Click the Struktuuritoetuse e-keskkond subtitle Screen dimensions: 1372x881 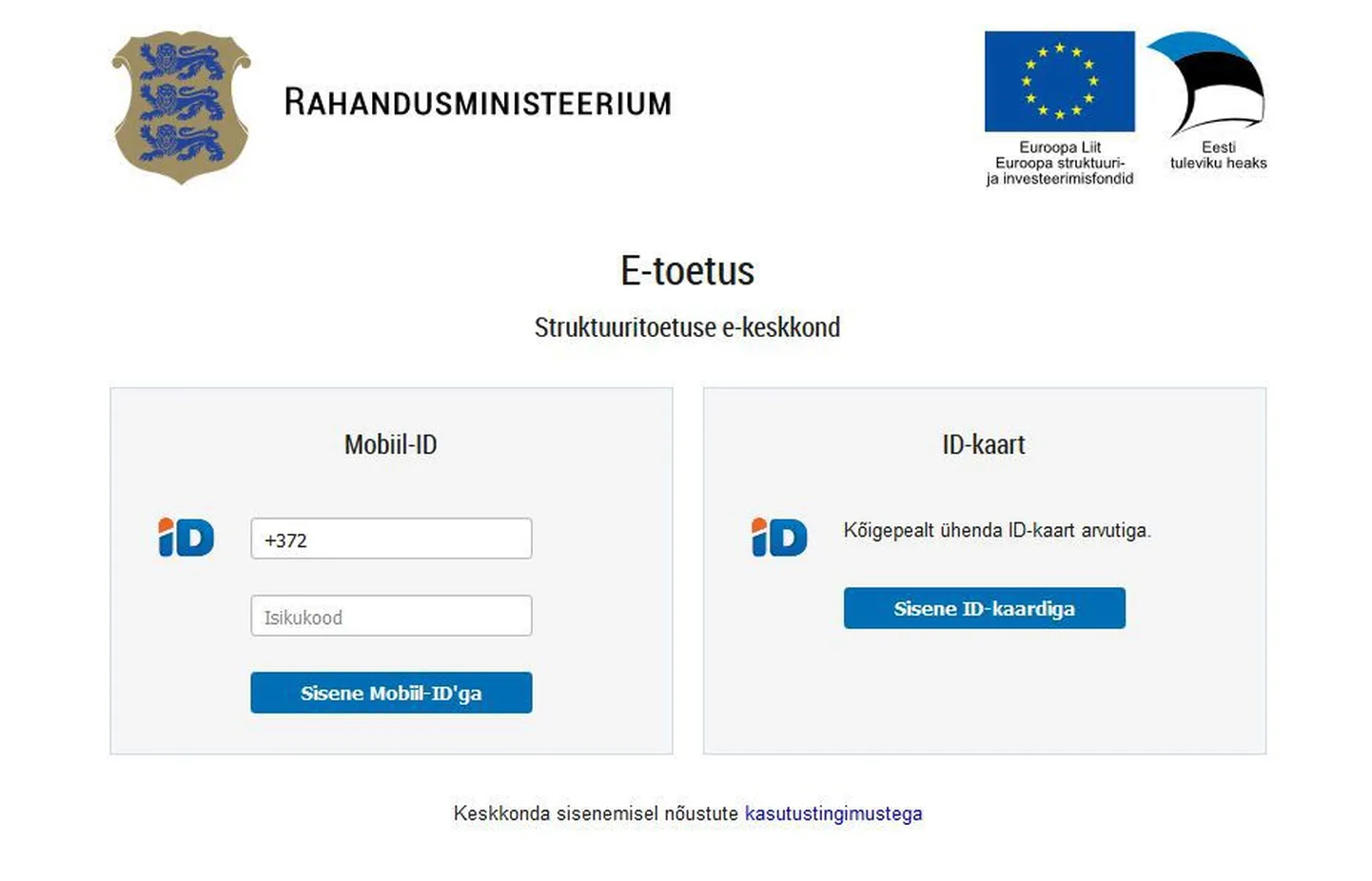[x=687, y=327]
